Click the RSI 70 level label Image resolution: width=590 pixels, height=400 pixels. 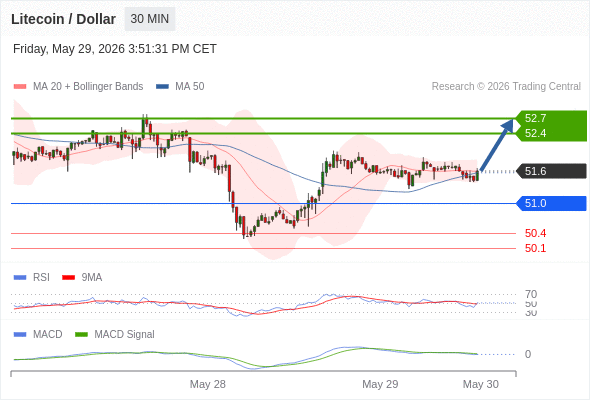pyautogui.click(x=531, y=294)
